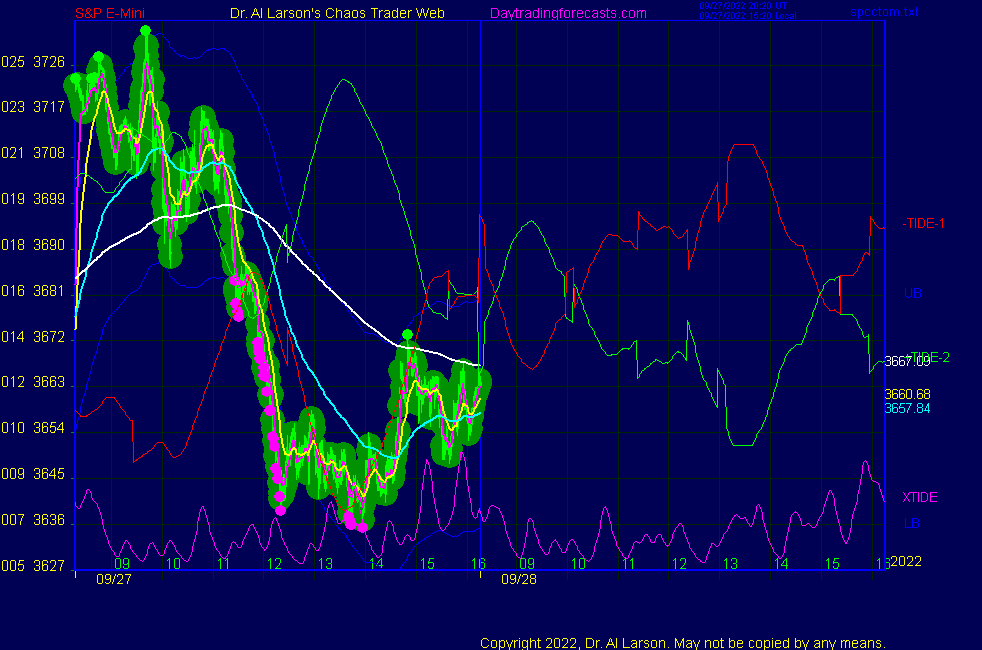This screenshot has width=982, height=650.
Task: Click the green dot above the 15:00 rally peak
Action: [407, 334]
